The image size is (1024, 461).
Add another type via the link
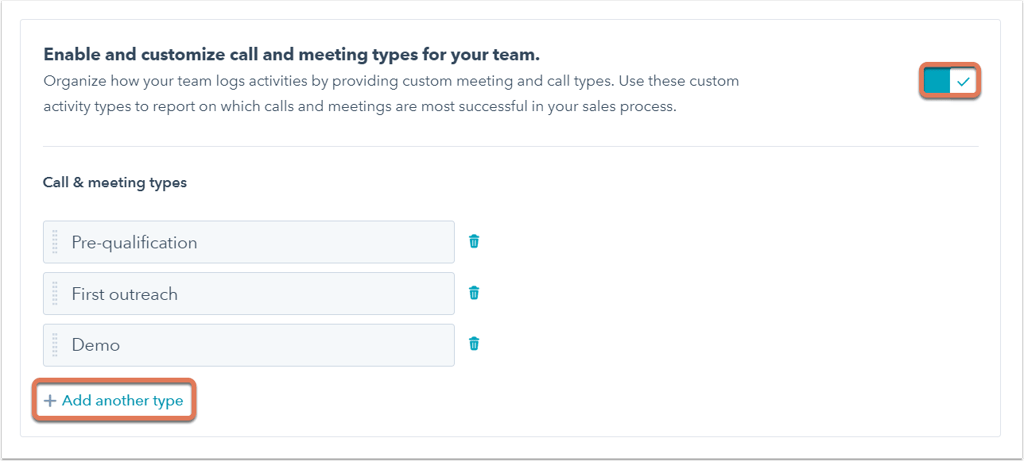tap(114, 401)
